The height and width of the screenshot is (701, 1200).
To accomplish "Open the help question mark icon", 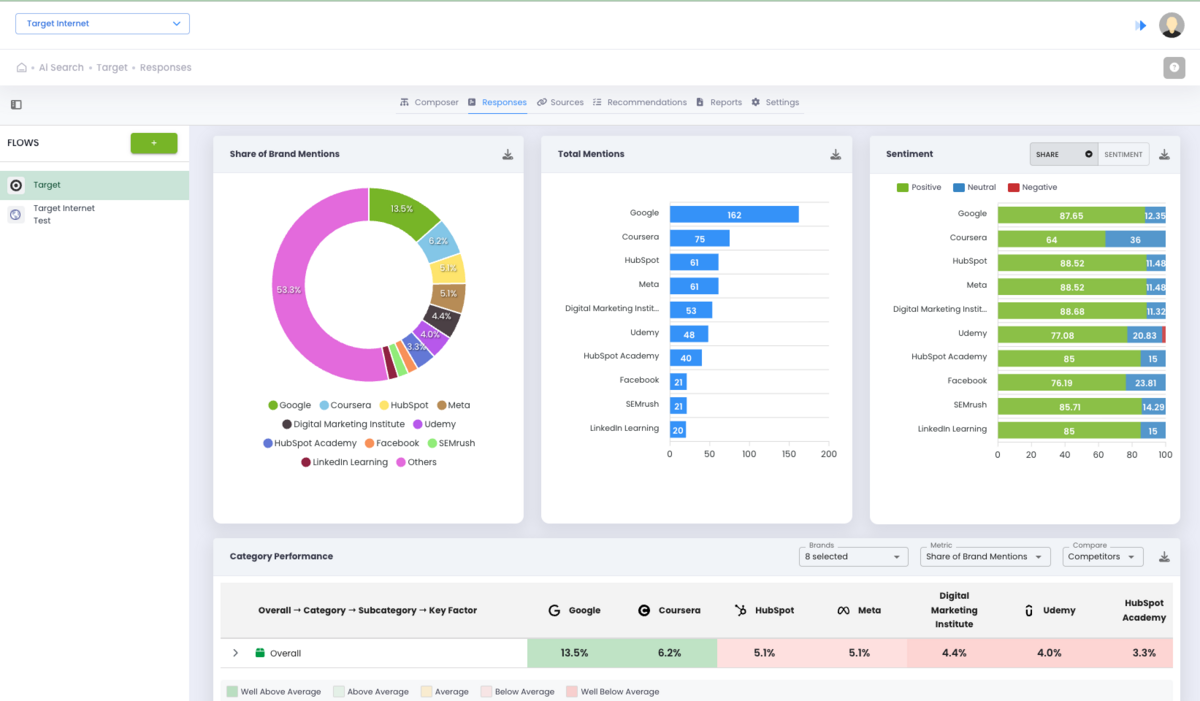I will (x=1174, y=67).
